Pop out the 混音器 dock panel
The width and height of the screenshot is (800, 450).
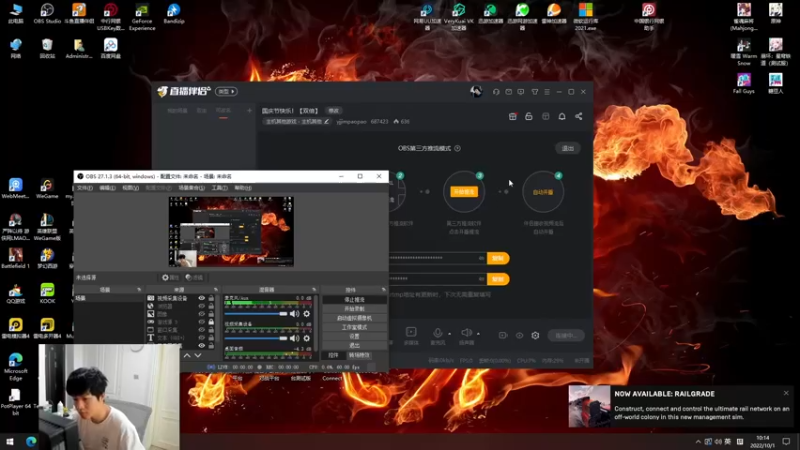click(x=314, y=290)
